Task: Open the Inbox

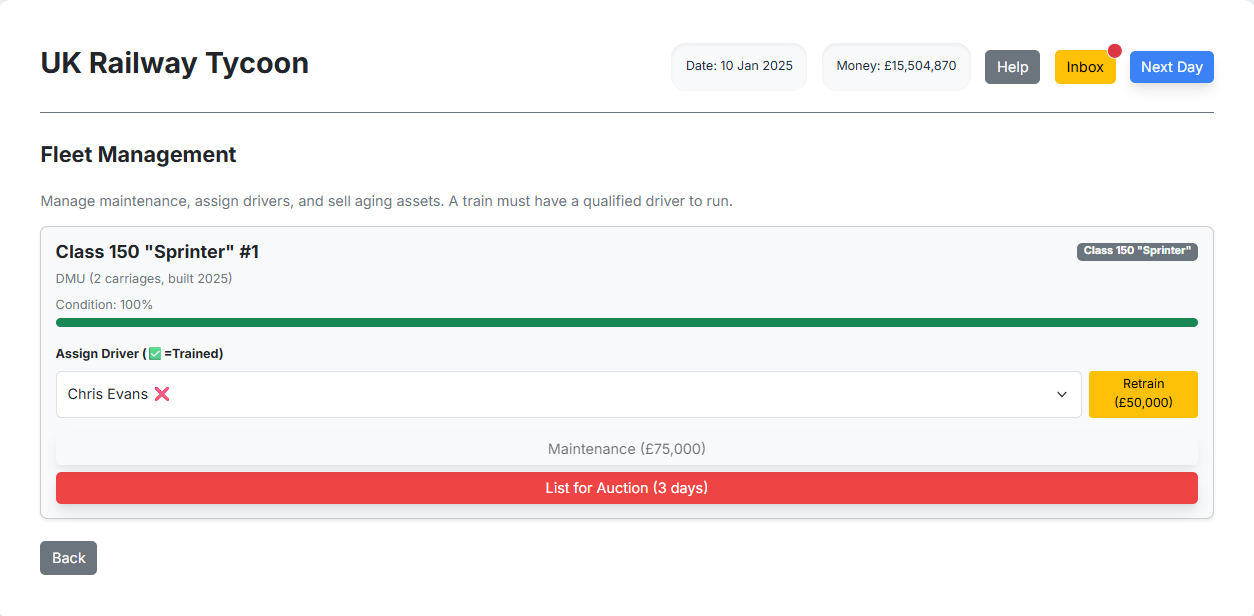Action: (1084, 67)
